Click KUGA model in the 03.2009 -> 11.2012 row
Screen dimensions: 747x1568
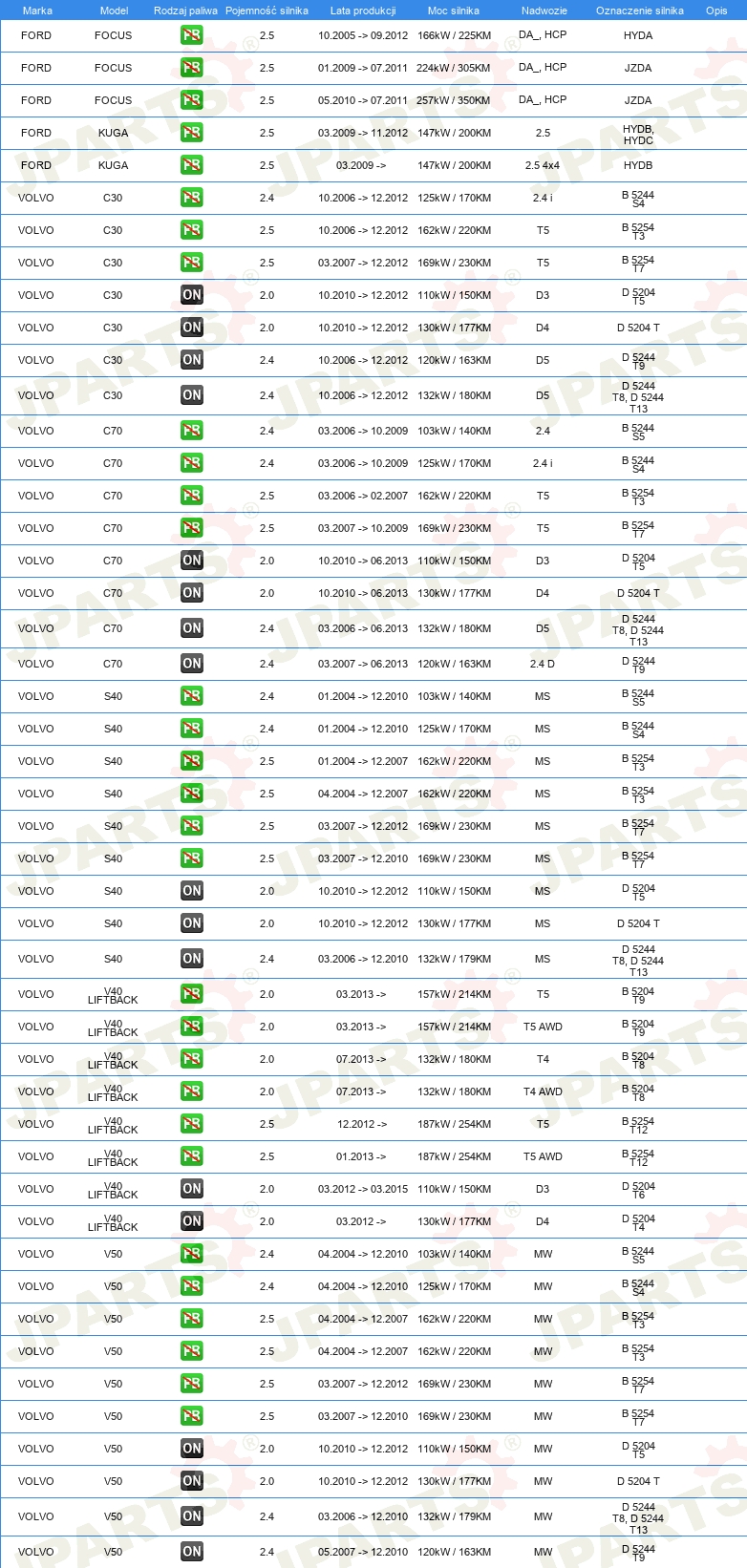[113, 133]
